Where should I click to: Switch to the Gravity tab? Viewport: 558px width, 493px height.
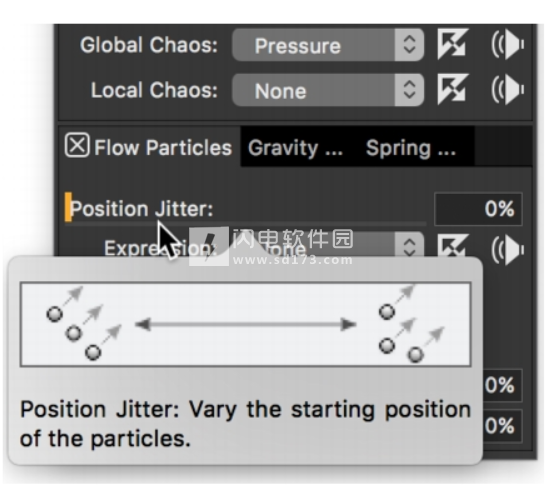pos(295,148)
